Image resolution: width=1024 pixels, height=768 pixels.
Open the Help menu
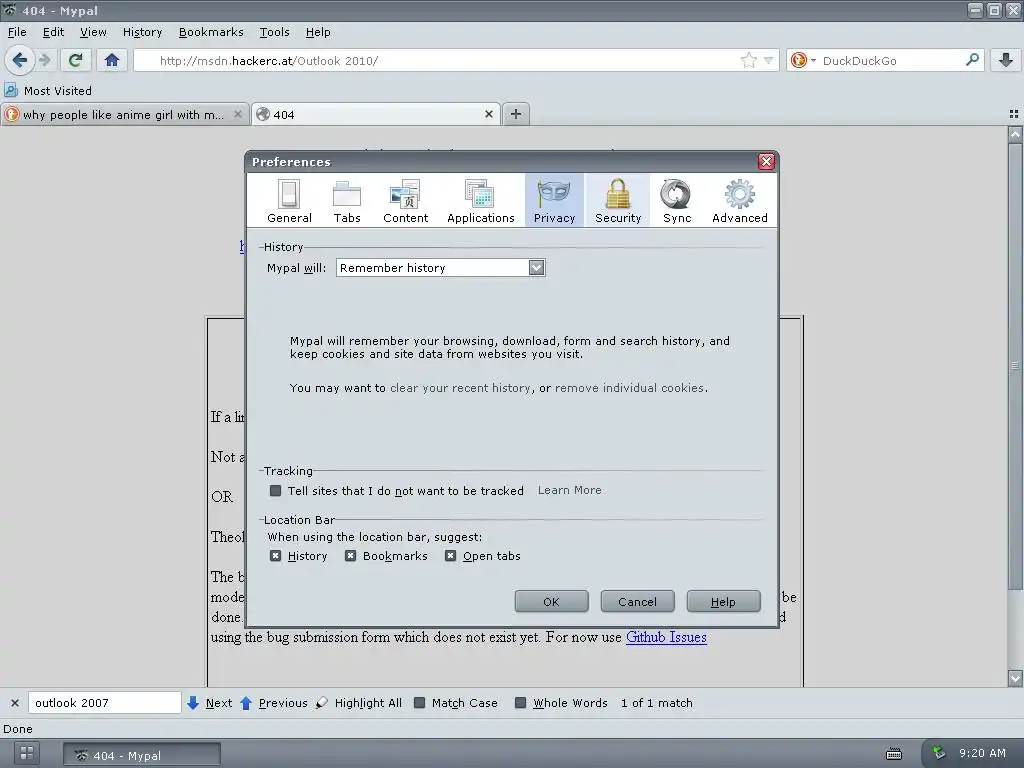(318, 32)
